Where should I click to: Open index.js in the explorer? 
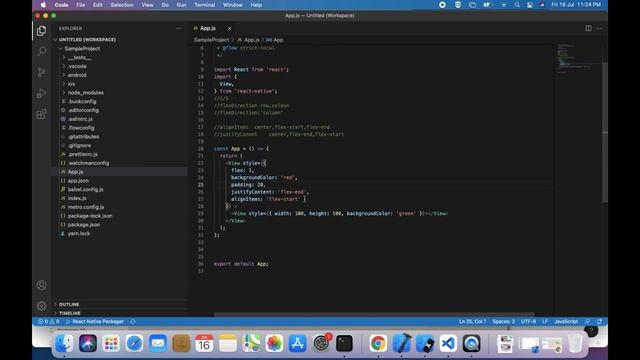click(x=77, y=198)
